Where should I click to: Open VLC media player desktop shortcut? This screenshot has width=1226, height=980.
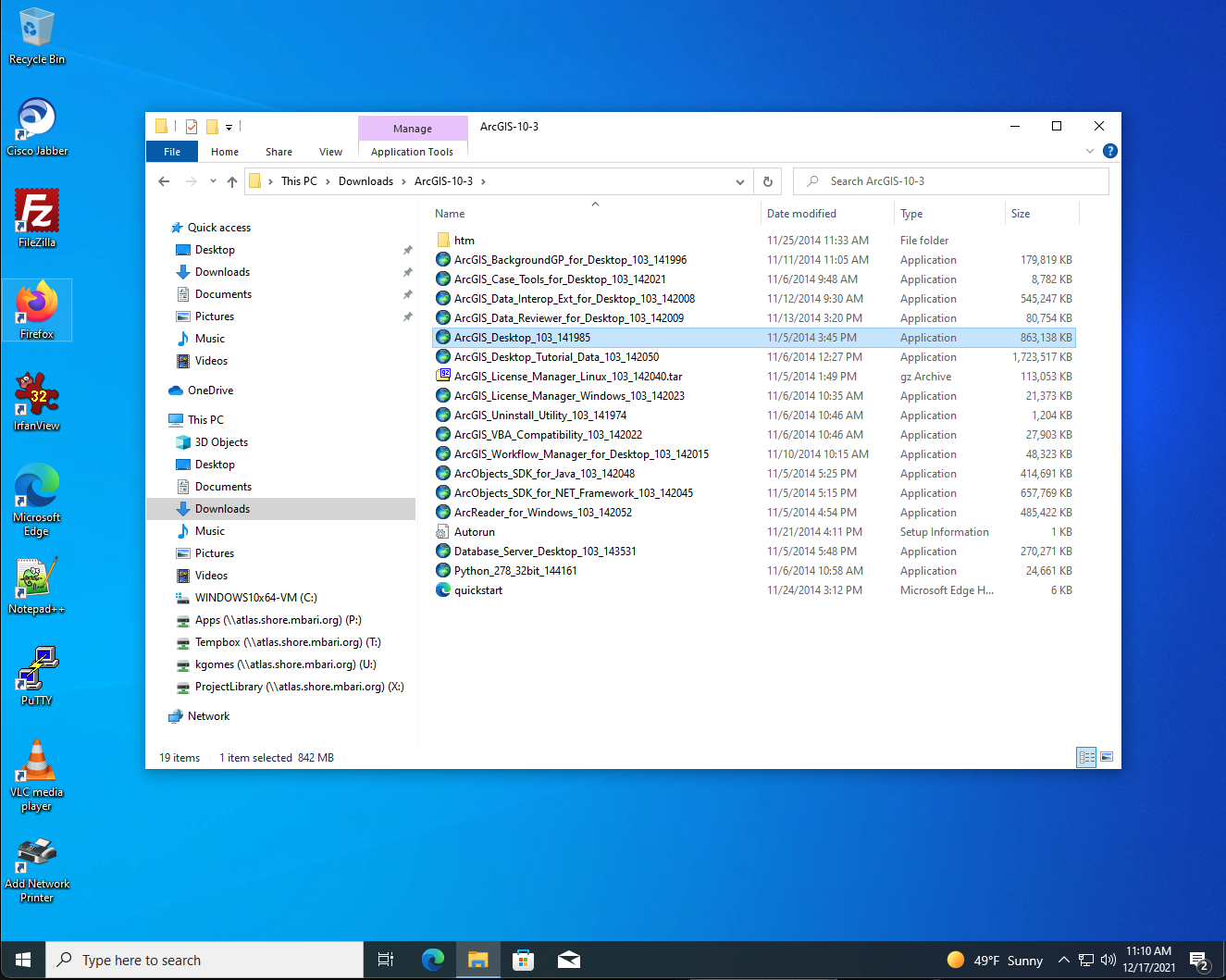(37, 775)
